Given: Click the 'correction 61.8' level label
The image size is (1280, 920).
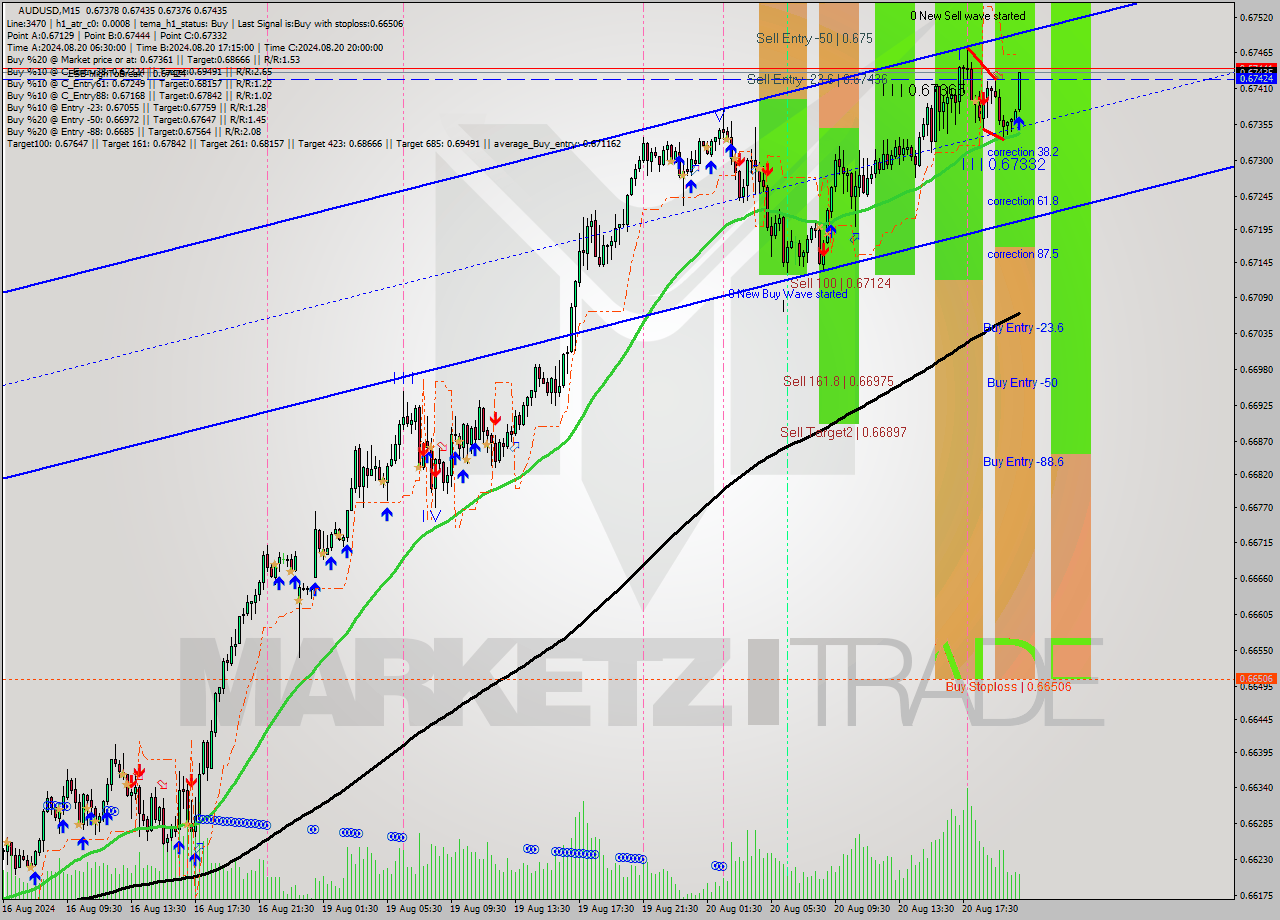Looking at the screenshot, I should [x=1022, y=201].
